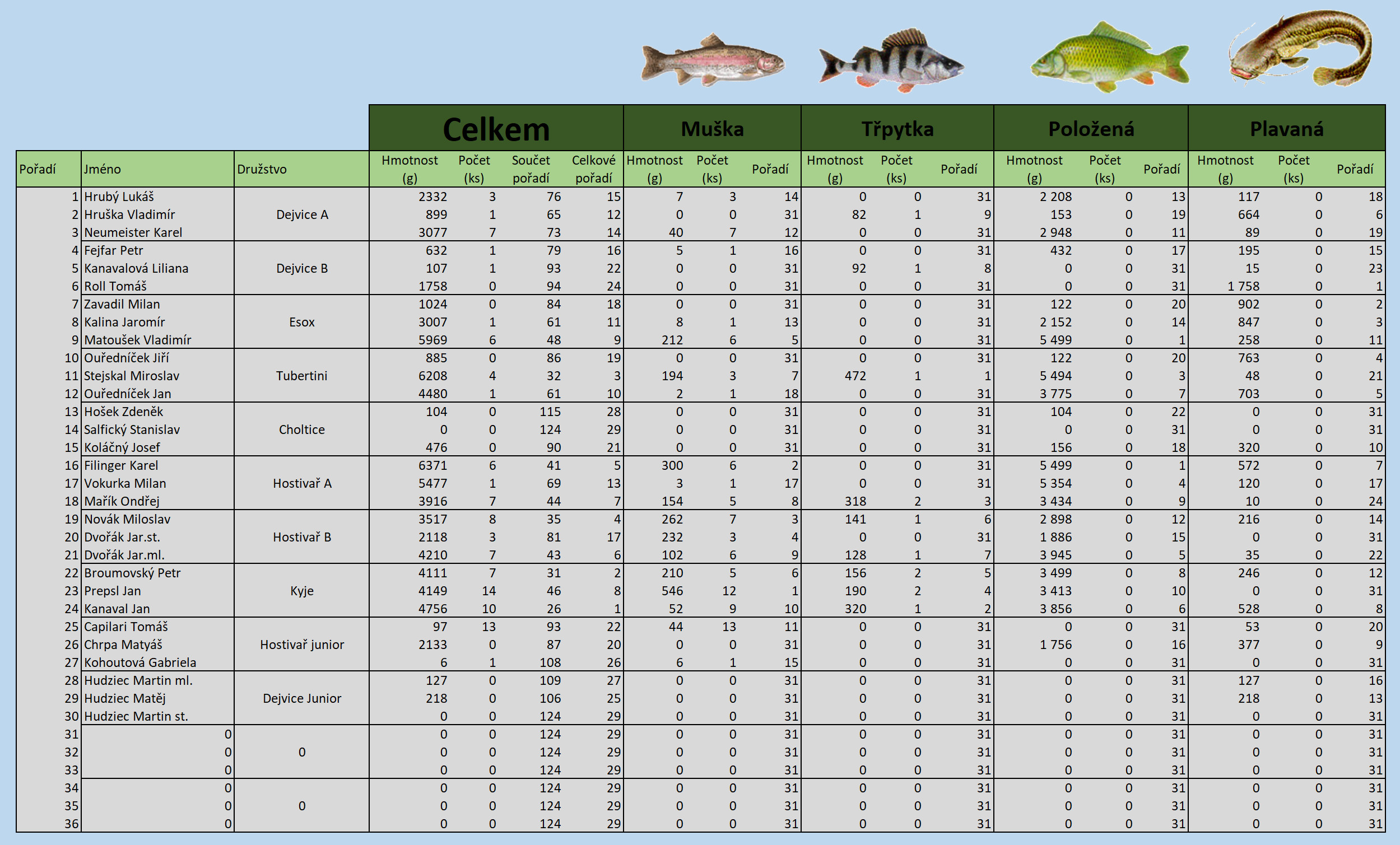Select the name Hrubý Lukáš
Viewport: 1400px width, 845px height.
click(119, 197)
